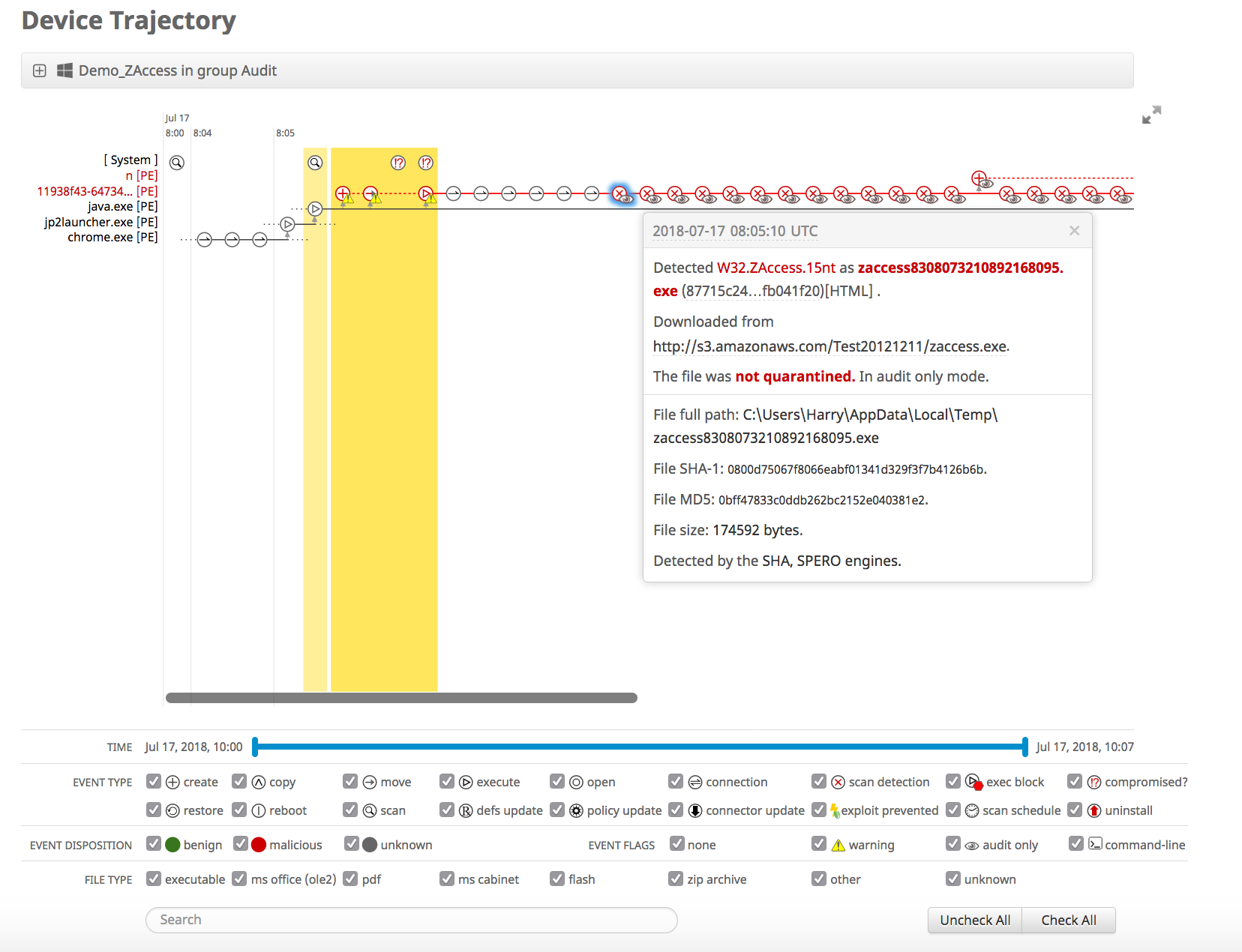Click the highlighted scan detection event marker

point(619,194)
